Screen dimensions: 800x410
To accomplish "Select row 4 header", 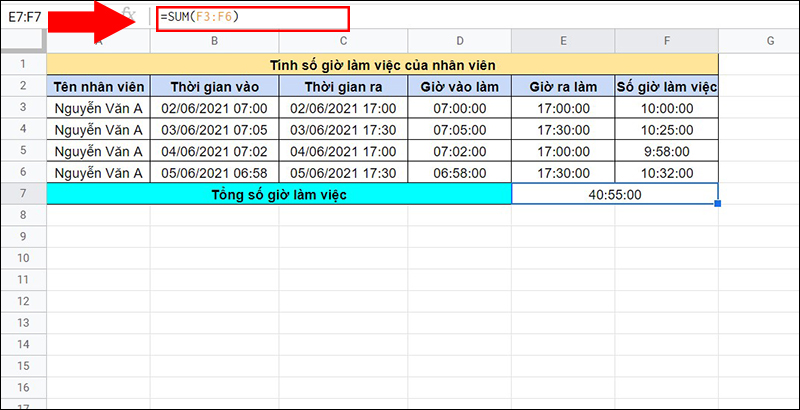I will coord(23,129).
